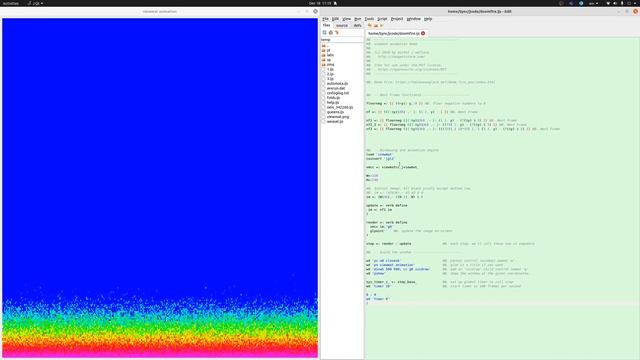Click the 'floorneg' definition line in editor

[426, 104]
